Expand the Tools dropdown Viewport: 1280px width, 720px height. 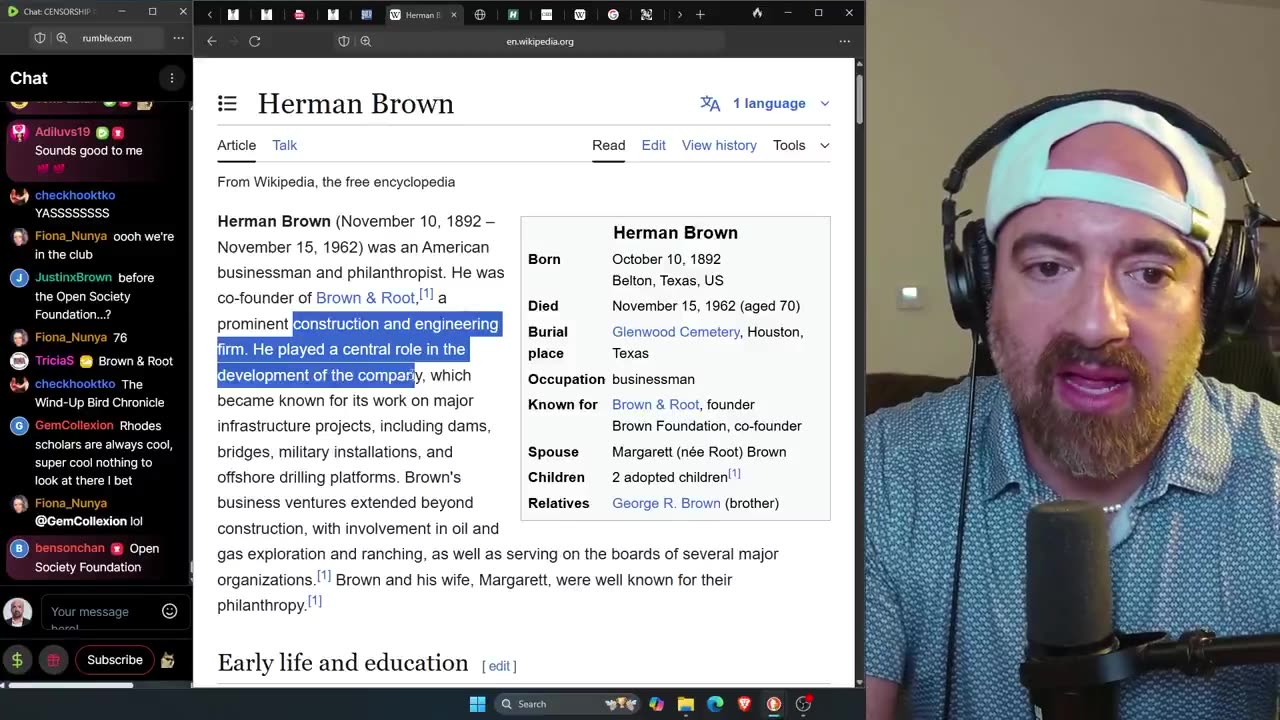[x=801, y=145]
